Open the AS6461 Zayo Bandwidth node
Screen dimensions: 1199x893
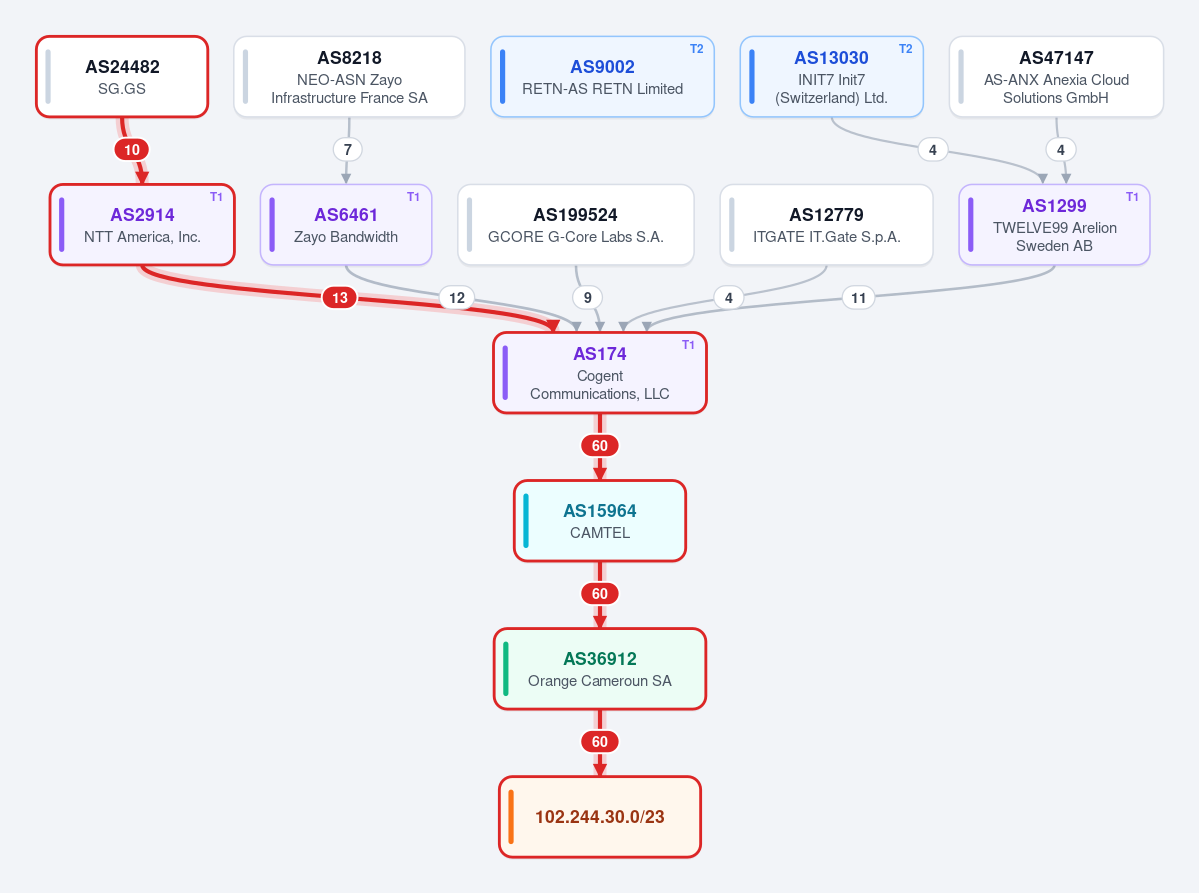(x=346, y=225)
